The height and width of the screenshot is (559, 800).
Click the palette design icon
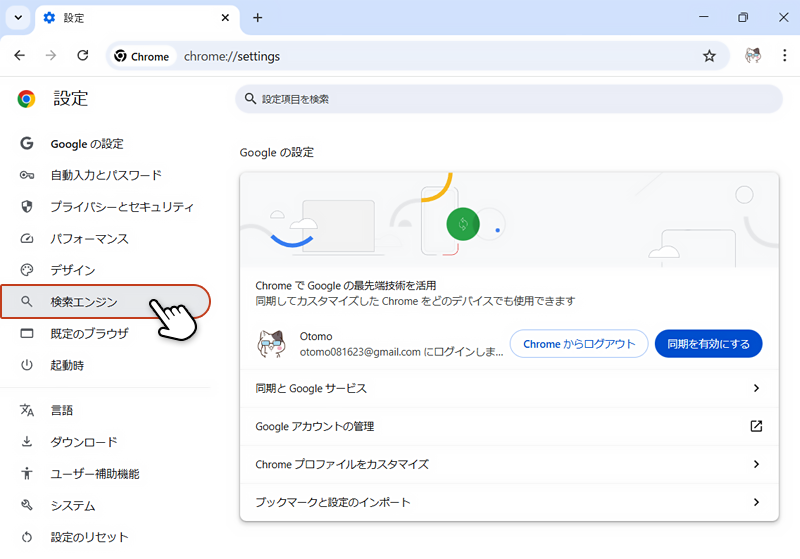[x=27, y=270]
